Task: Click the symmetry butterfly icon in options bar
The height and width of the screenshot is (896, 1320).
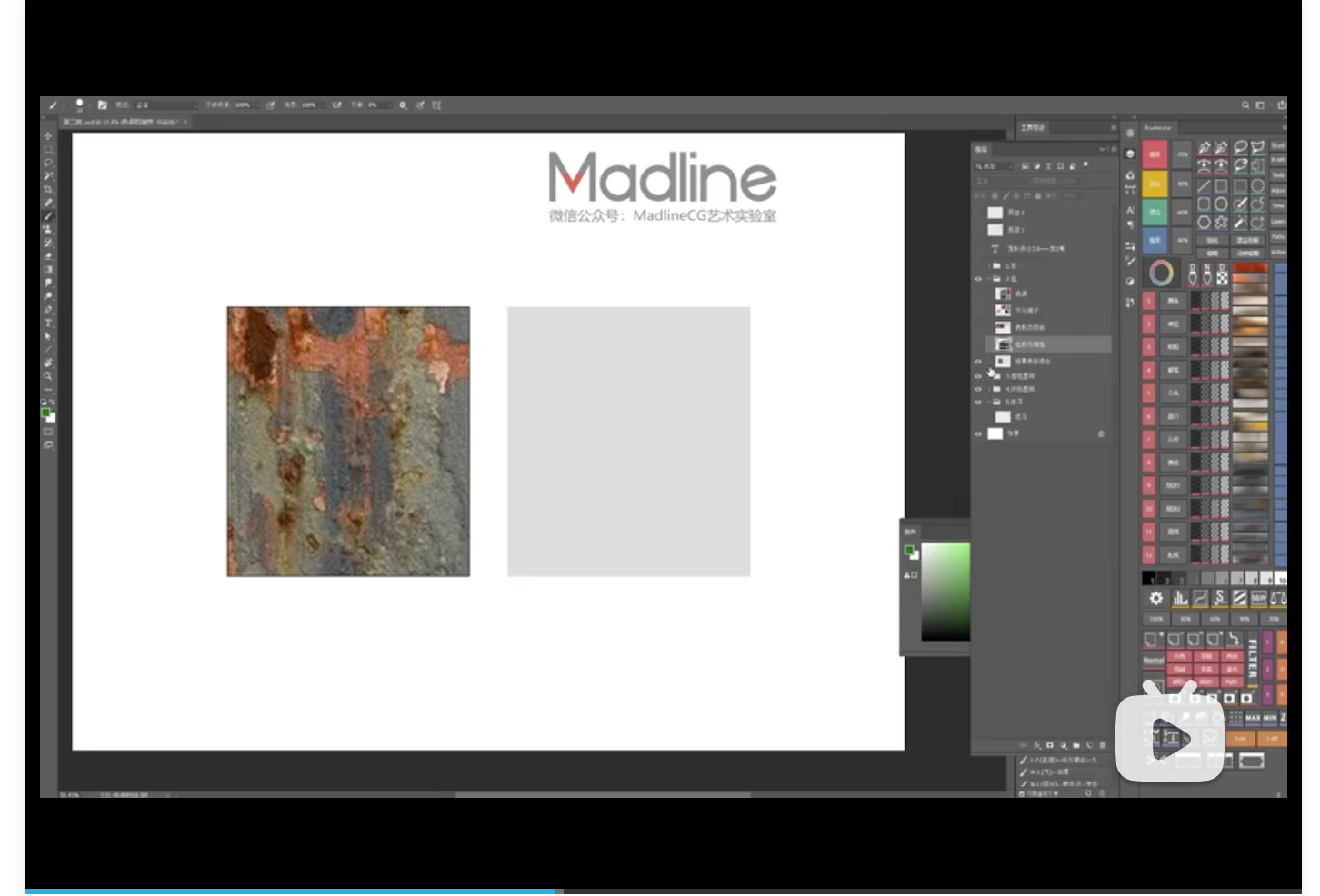Action: [x=436, y=105]
